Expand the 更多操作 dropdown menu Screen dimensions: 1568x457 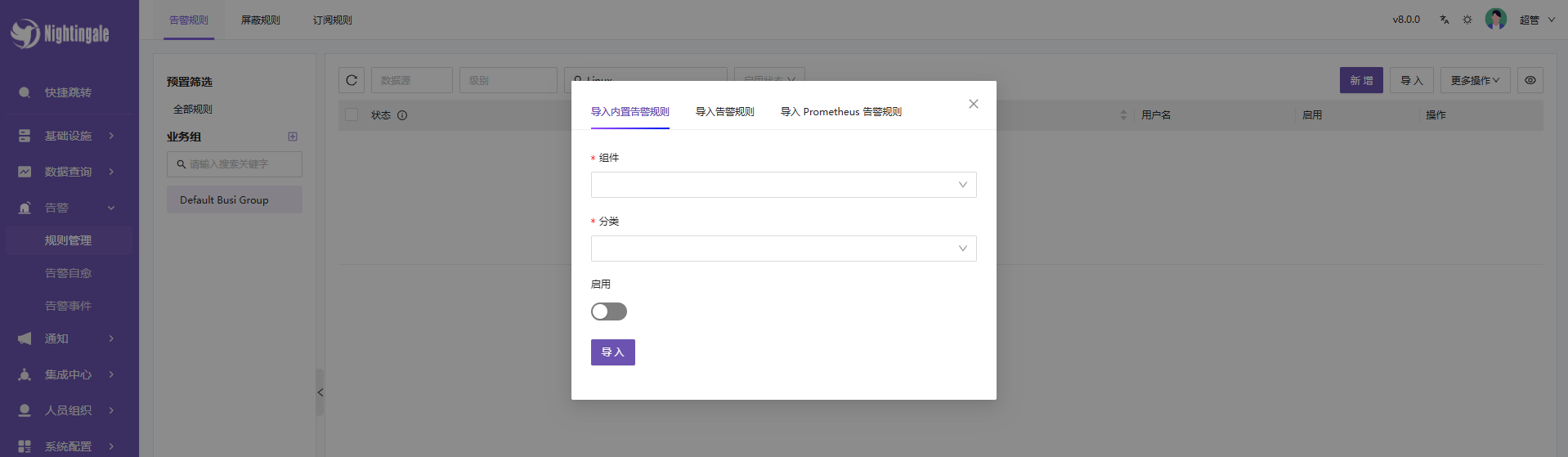[1475, 80]
